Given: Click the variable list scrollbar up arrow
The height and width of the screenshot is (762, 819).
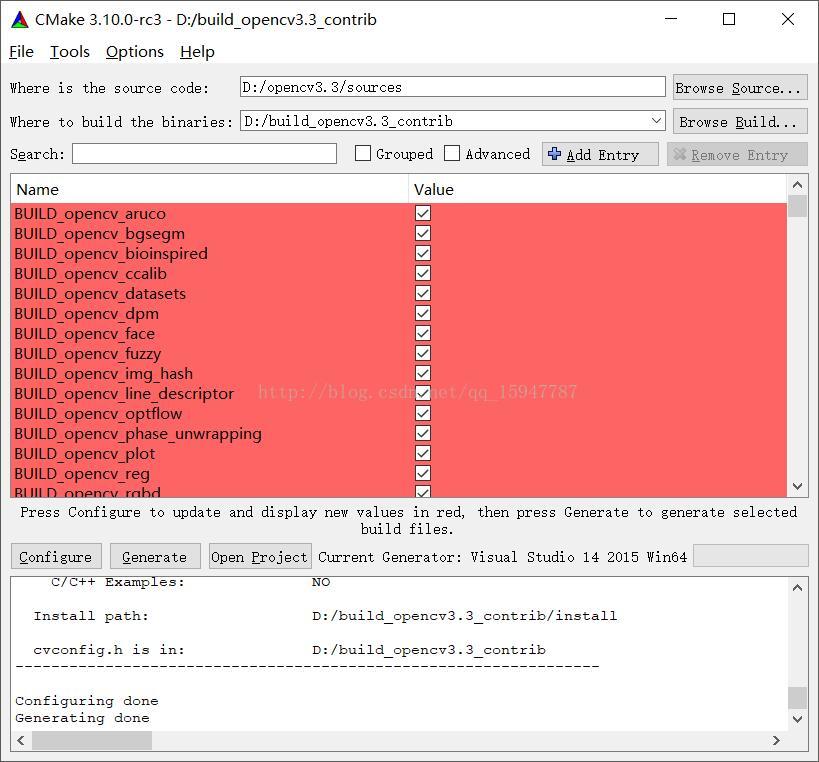Looking at the screenshot, I should click(x=797, y=185).
